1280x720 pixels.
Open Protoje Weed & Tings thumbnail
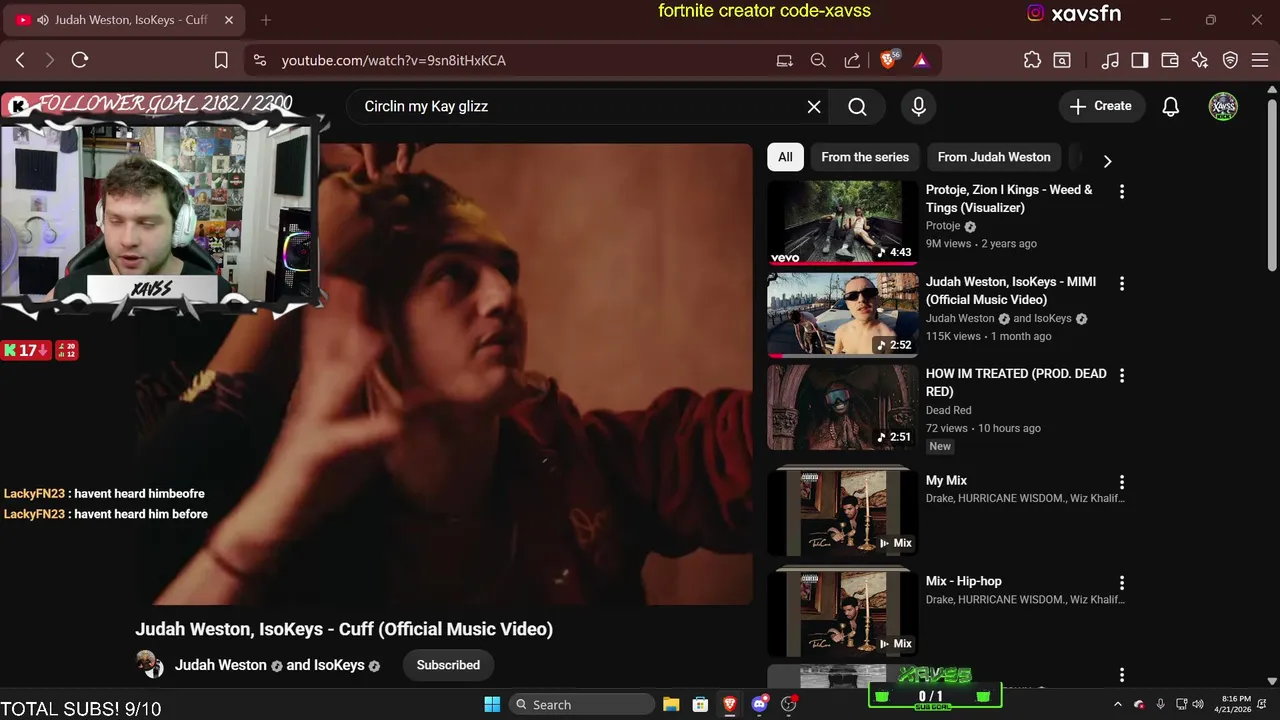pyautogui.click(x=842, y=223)
